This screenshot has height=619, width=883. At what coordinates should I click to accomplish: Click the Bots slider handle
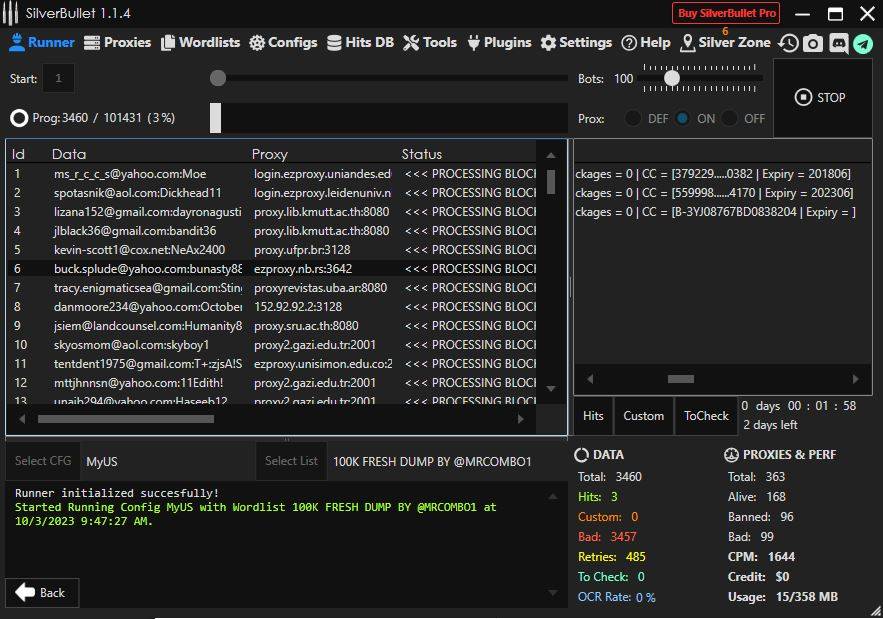pyautogui.click(x=672, y=78)
